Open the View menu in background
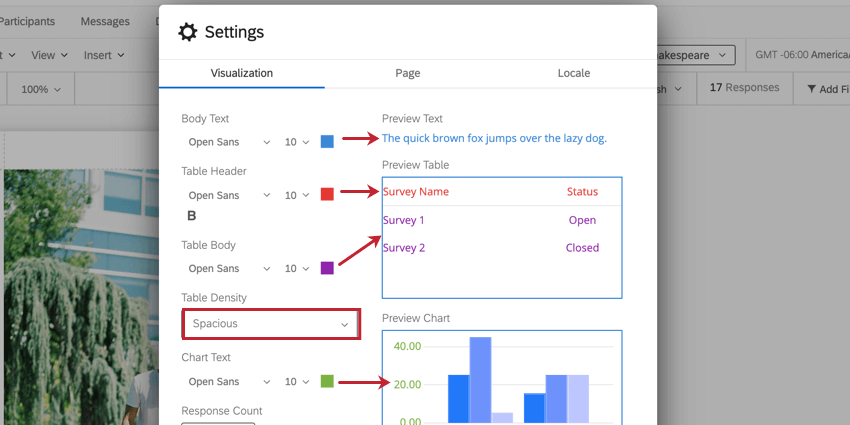The width and height of the screenshot is (850, 425). click(49, 55)
